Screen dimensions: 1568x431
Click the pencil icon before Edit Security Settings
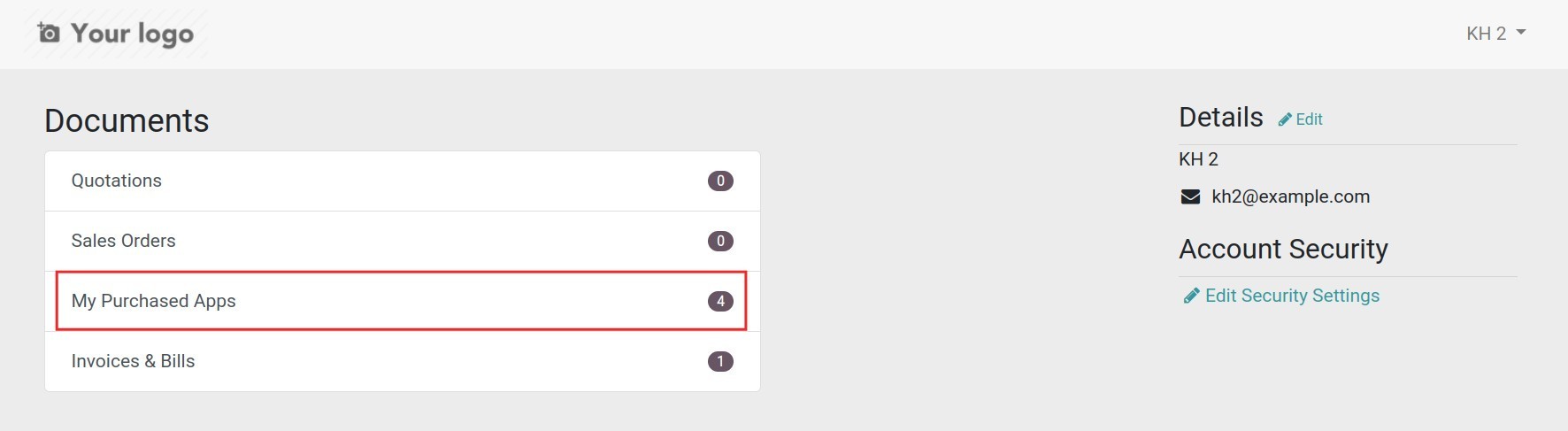point(1191,296)
